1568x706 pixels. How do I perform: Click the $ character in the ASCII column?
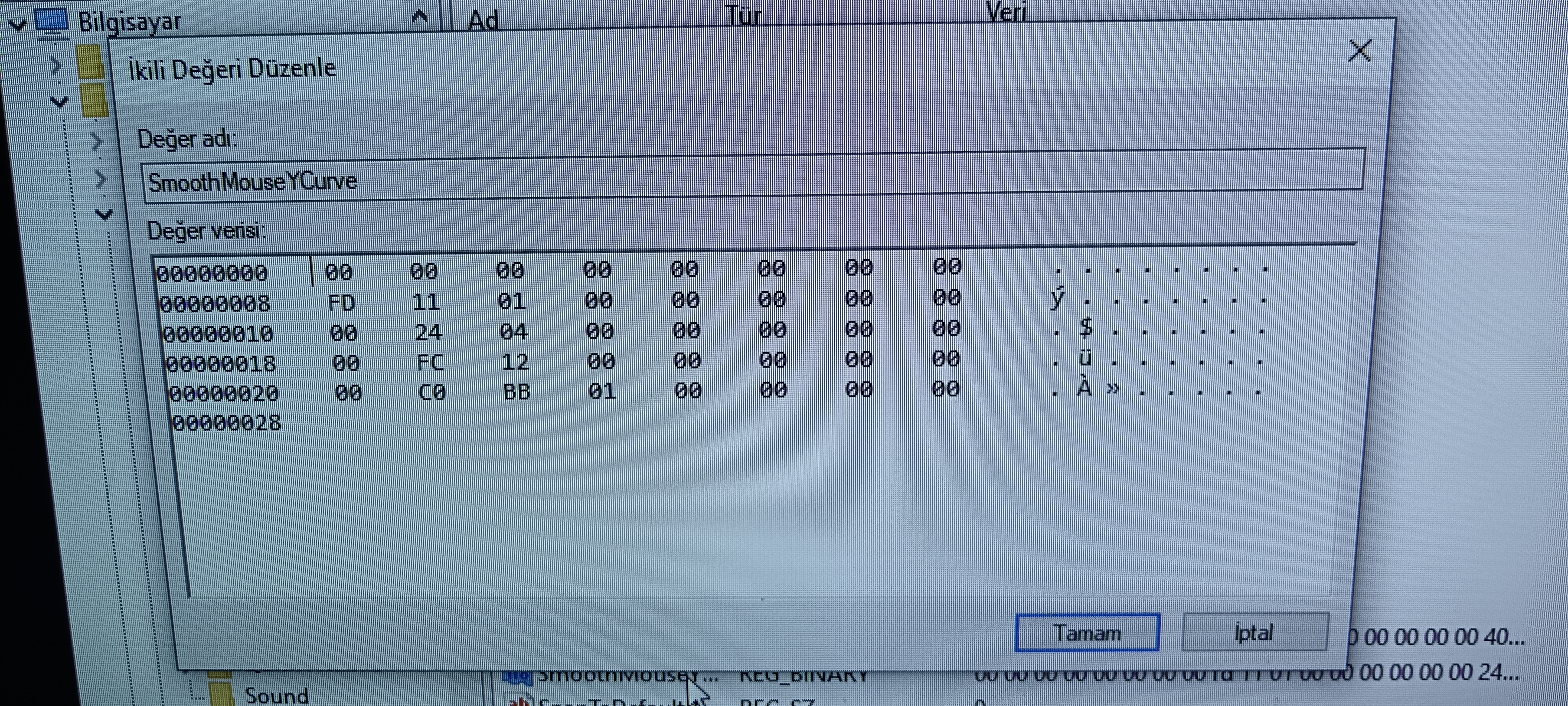pos(1085,328)
